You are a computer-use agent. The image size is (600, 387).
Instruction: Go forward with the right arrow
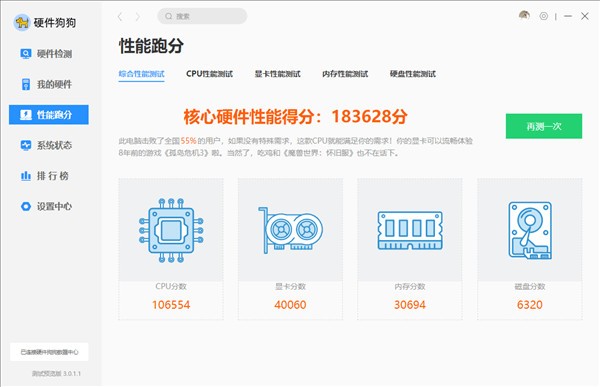[137, 16]
